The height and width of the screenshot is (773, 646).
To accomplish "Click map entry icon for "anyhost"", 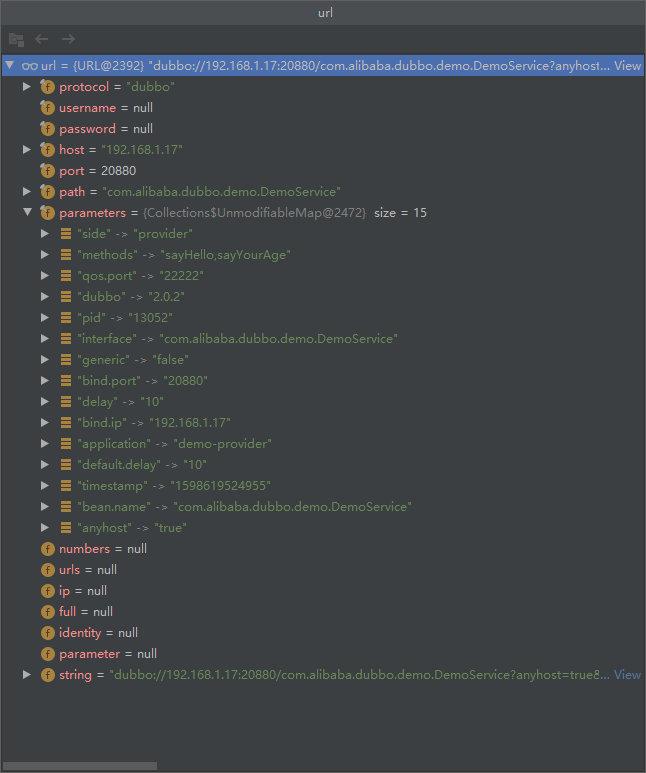I will 66,527.
